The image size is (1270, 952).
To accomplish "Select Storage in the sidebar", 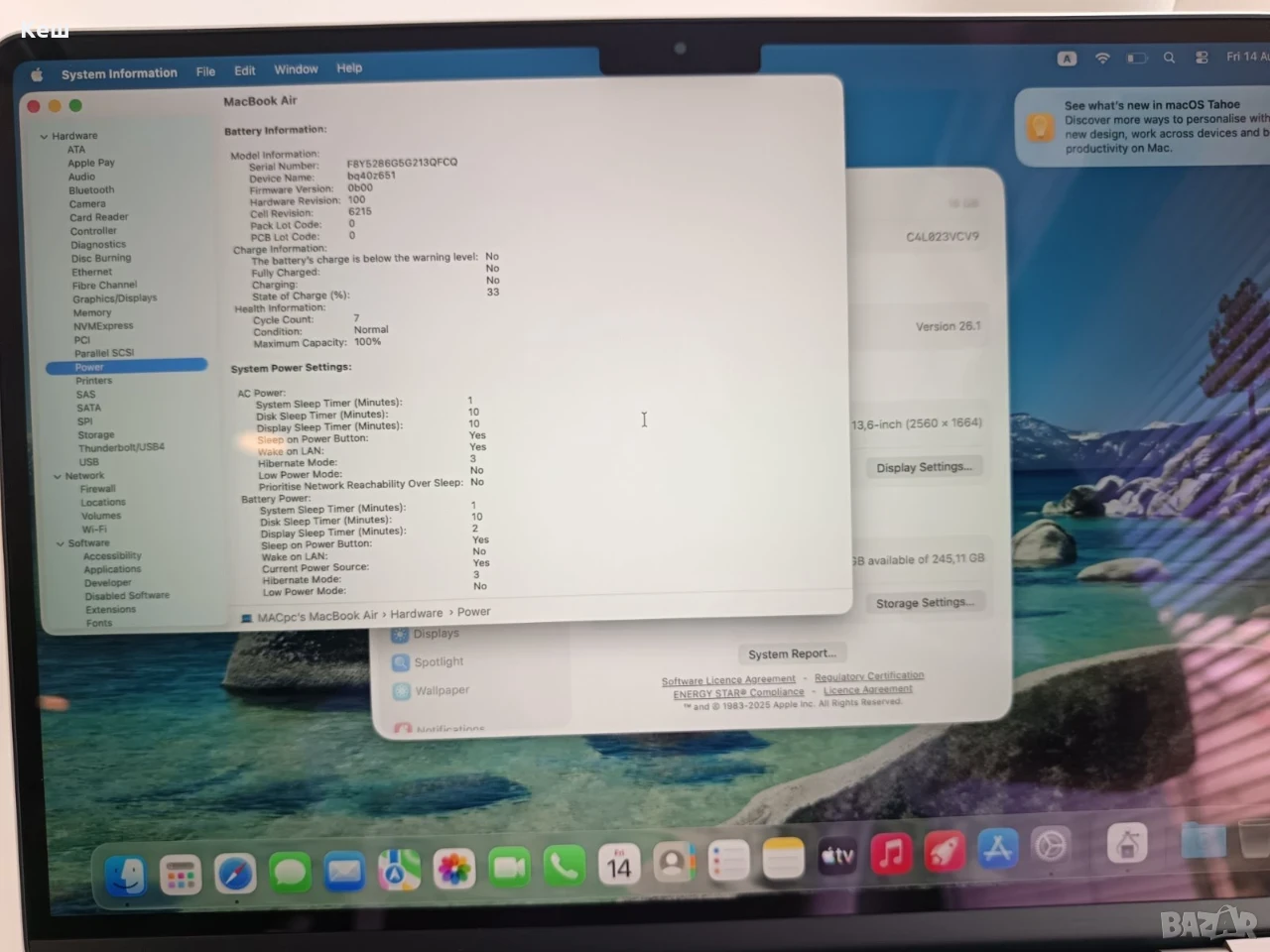I will pos(96,435).
